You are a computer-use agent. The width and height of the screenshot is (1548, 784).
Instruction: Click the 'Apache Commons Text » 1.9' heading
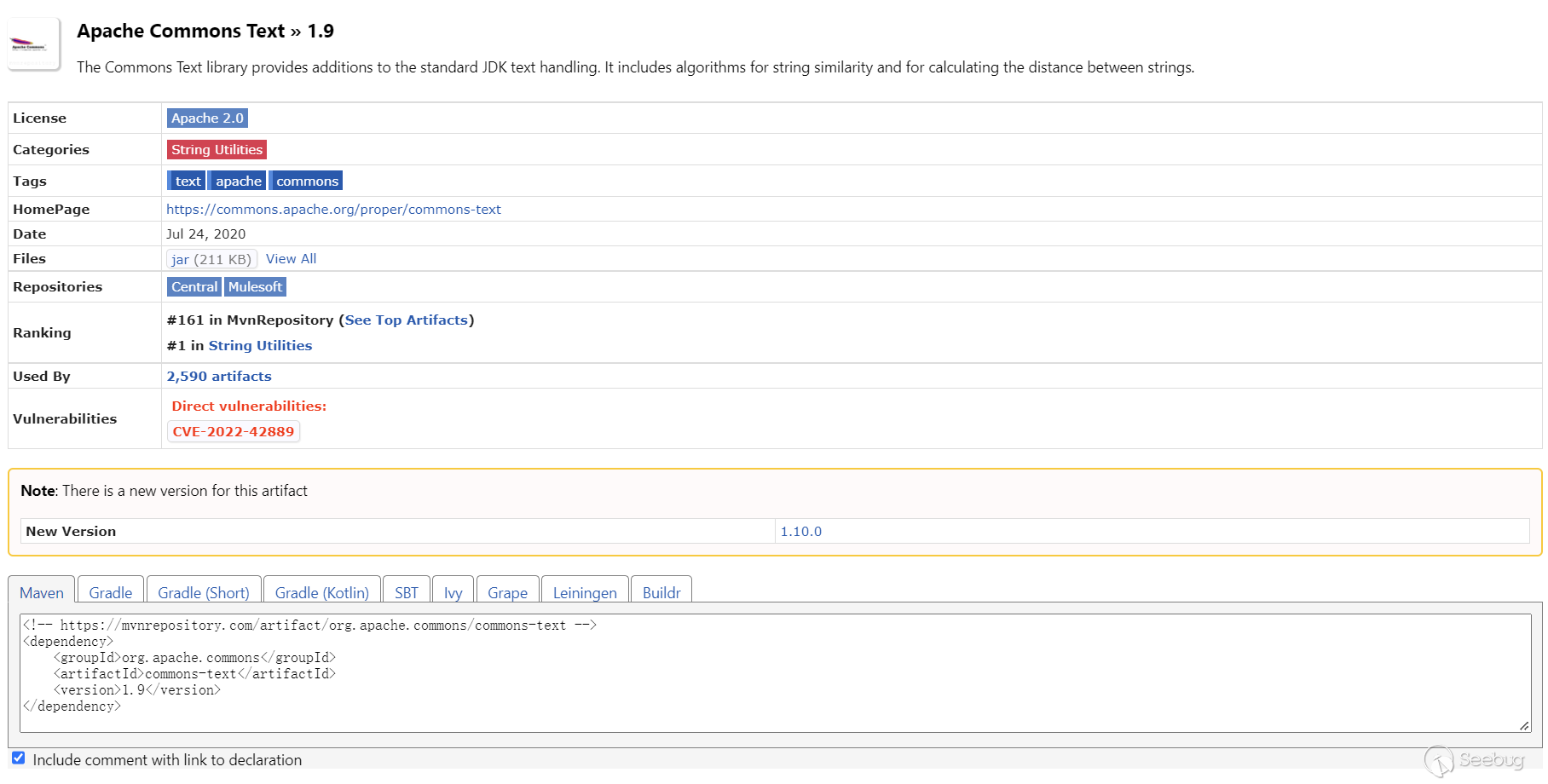[205, 32]
